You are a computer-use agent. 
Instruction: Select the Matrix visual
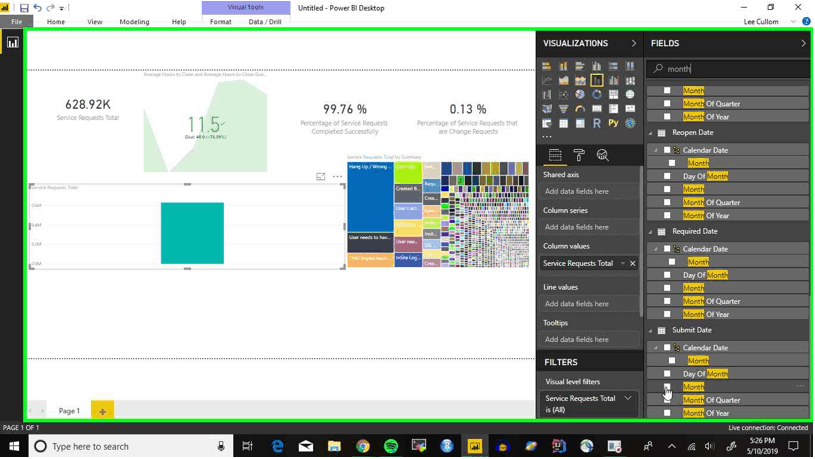580,123
